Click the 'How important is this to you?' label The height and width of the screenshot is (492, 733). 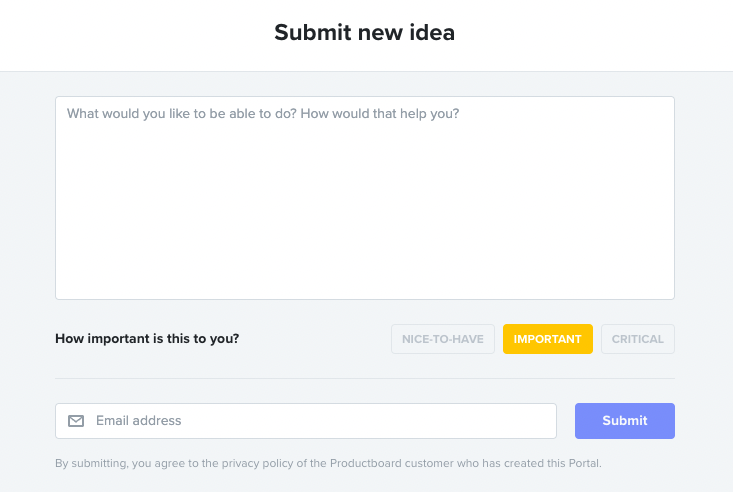(147, 339)
